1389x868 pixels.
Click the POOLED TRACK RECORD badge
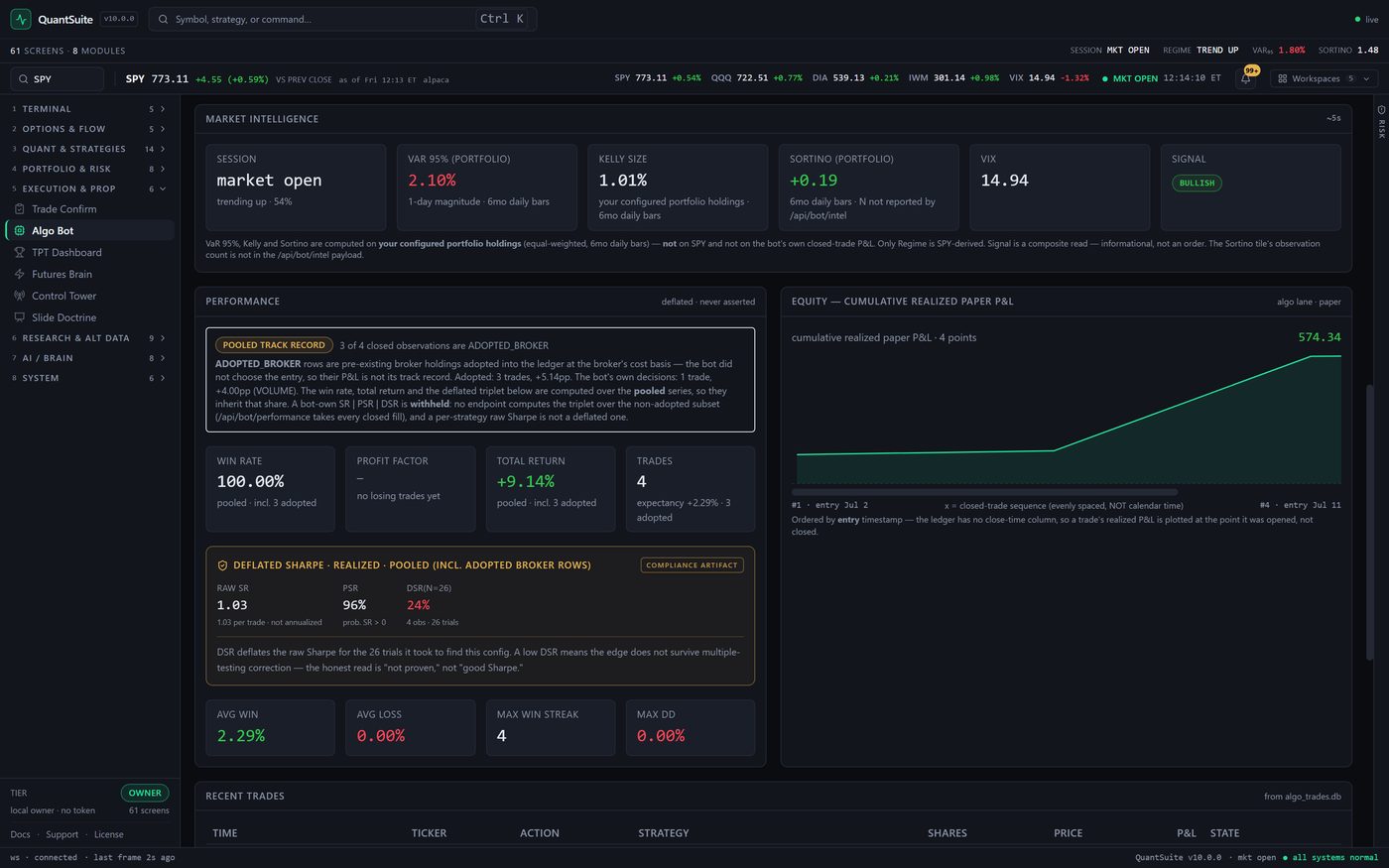[274, 345]
